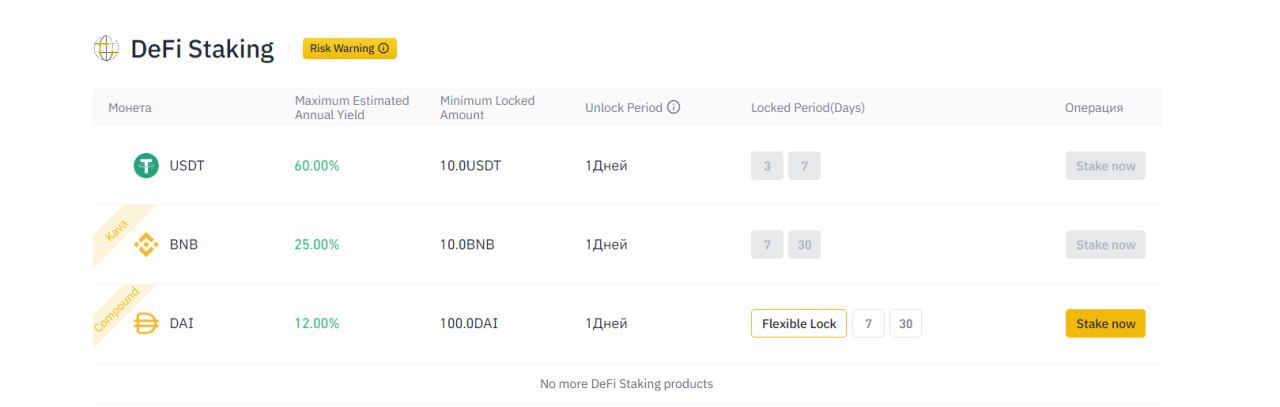The width and height of the screenshot is (1280, 407).
Task: Select the 30-day locked period for BNB
Action: 804,245
